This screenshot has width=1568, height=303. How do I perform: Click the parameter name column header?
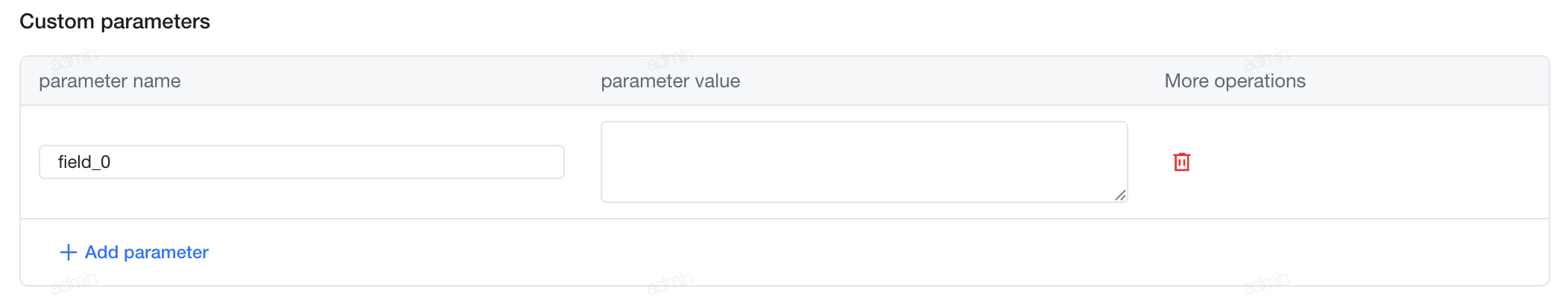tap(110, 81)
